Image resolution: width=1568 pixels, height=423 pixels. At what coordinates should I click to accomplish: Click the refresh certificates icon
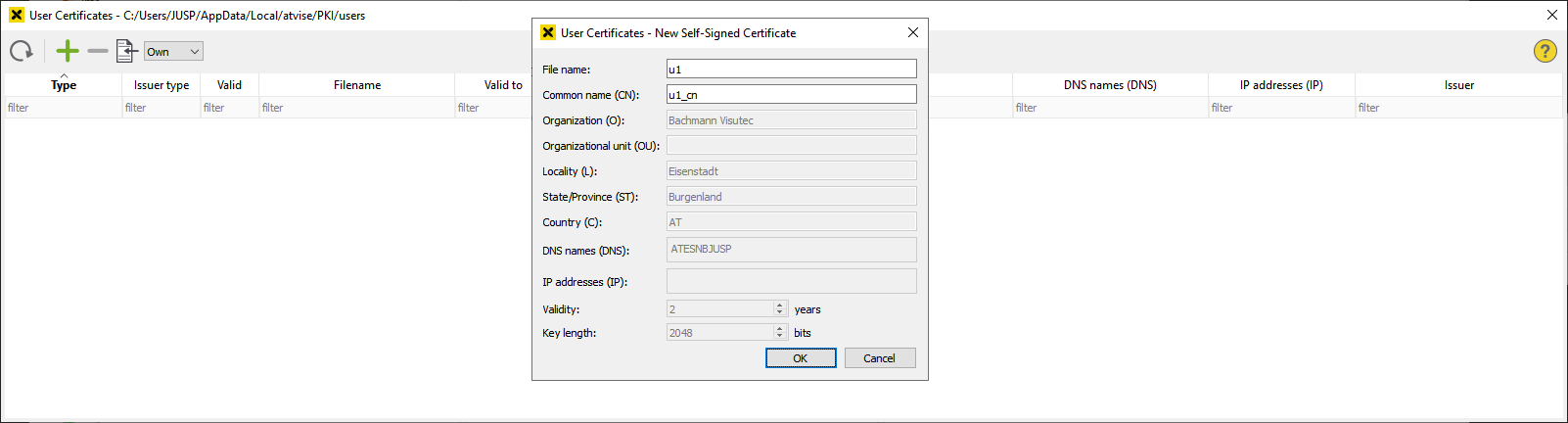pyautogui.click(x=22, y=51)
